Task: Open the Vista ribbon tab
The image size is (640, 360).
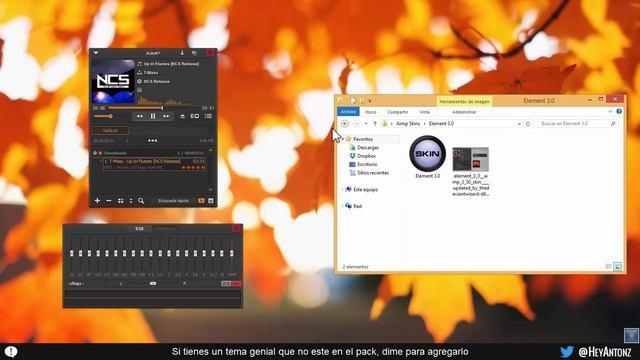Action: point(424,112)
